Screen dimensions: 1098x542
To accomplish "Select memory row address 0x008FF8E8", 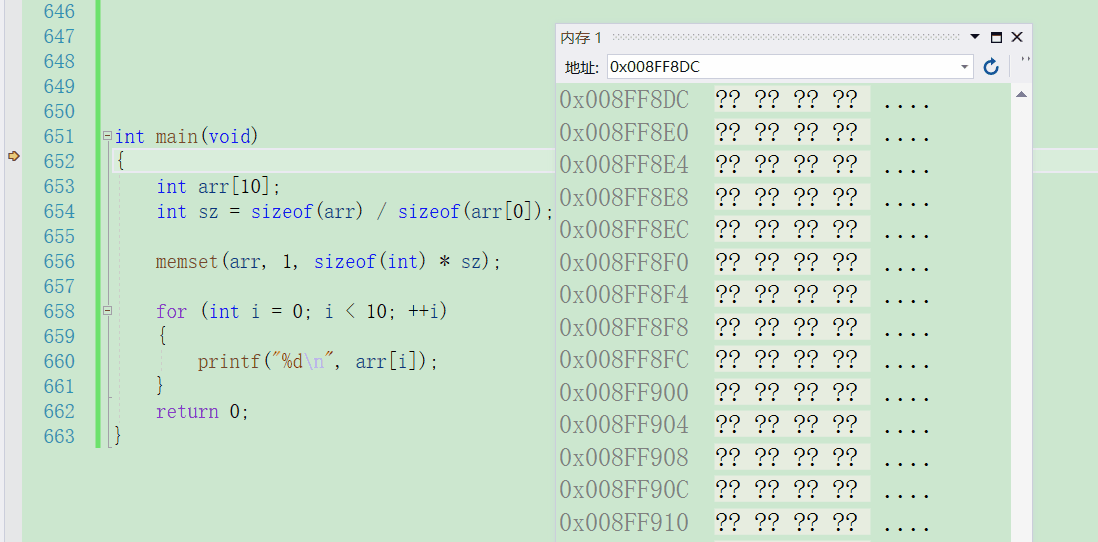I will (624, 197).
